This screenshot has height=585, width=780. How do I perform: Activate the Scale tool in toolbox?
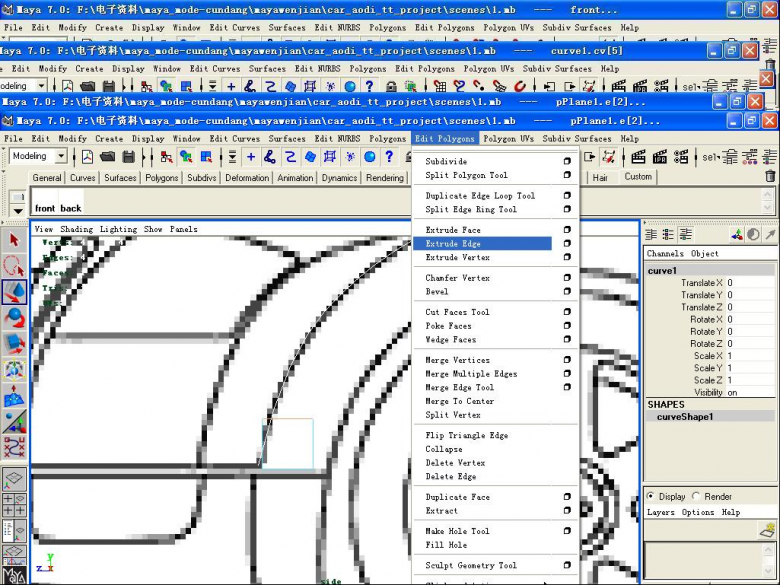(14, 344)
